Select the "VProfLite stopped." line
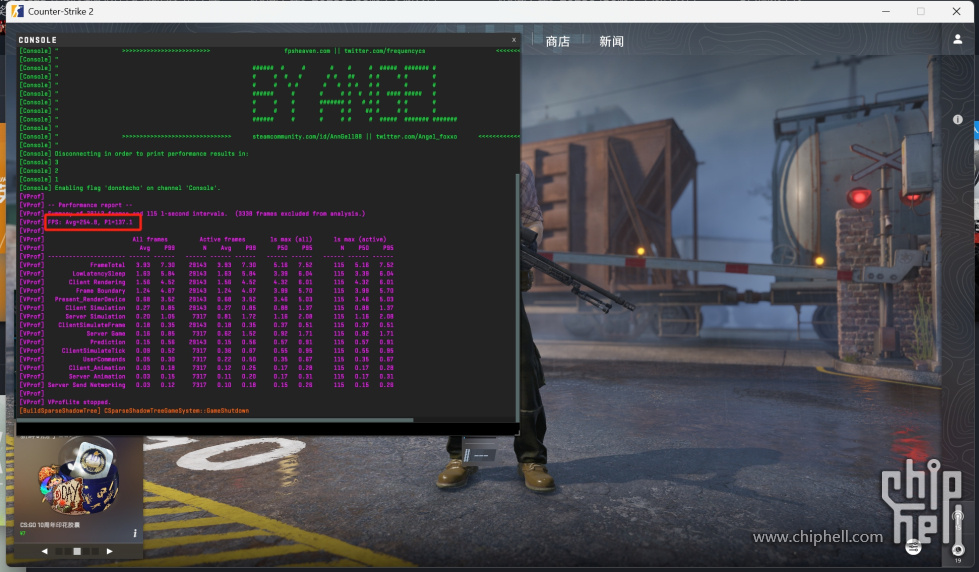 (x=79, y=402)
